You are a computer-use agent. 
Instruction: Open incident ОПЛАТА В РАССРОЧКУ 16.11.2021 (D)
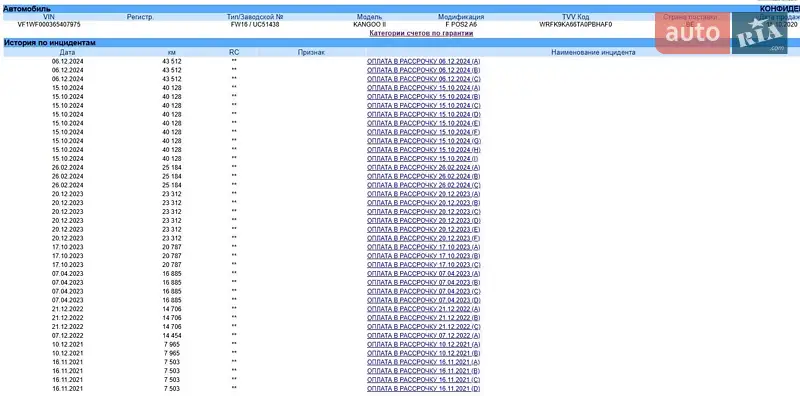tap(423, 389)
